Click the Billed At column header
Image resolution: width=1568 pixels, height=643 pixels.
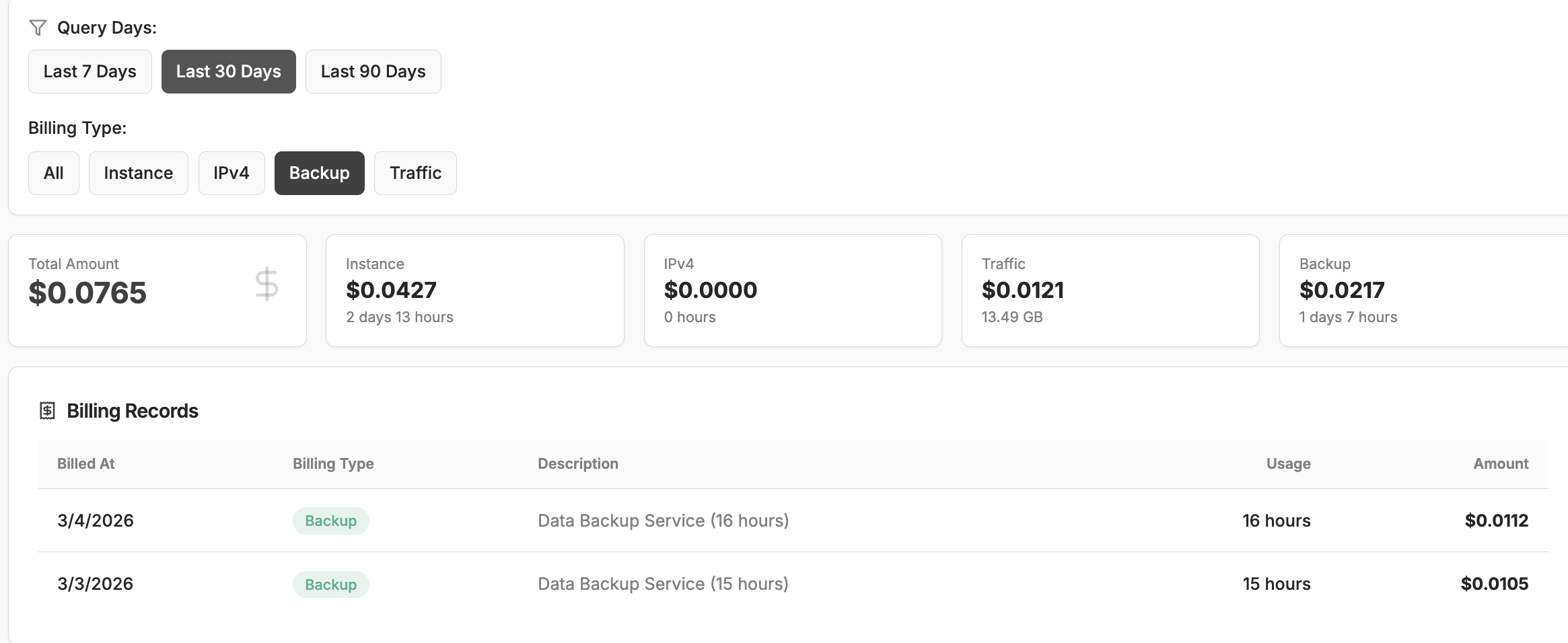pos(85,463)
